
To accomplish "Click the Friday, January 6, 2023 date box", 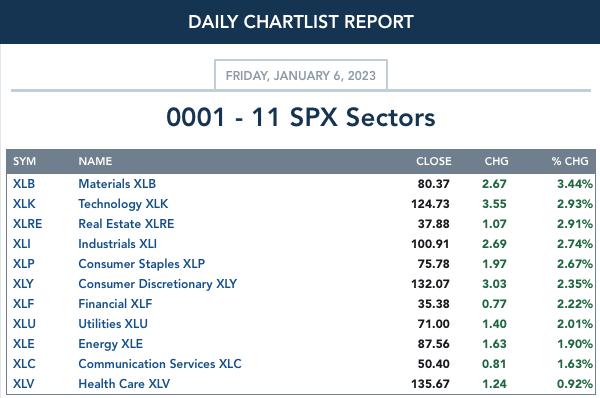I will pyautogui.click(x=301, y=75).
